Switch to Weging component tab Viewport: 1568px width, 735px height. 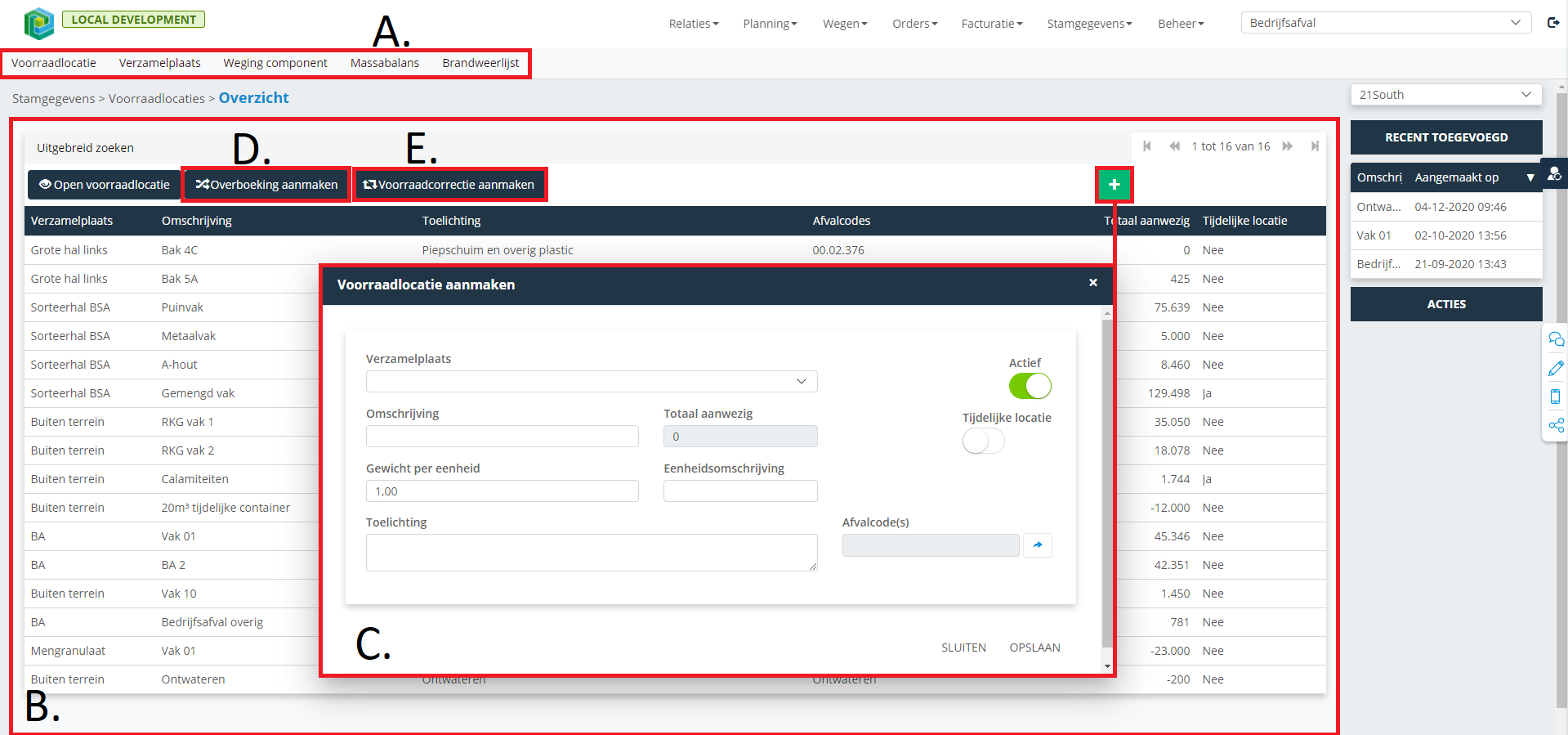[275, 63]
